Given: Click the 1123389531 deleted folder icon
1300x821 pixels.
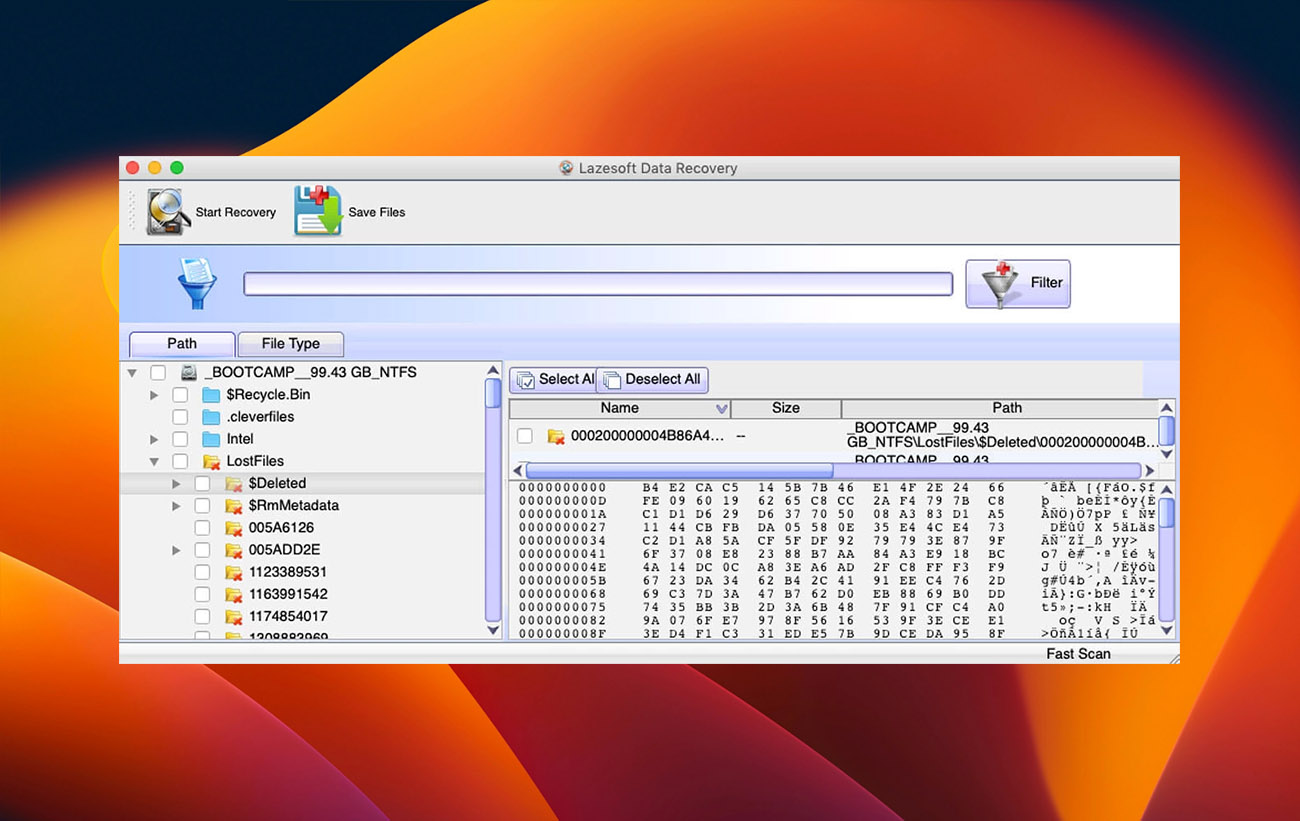Looking at the screenshot, I should [x=233, y=572].
